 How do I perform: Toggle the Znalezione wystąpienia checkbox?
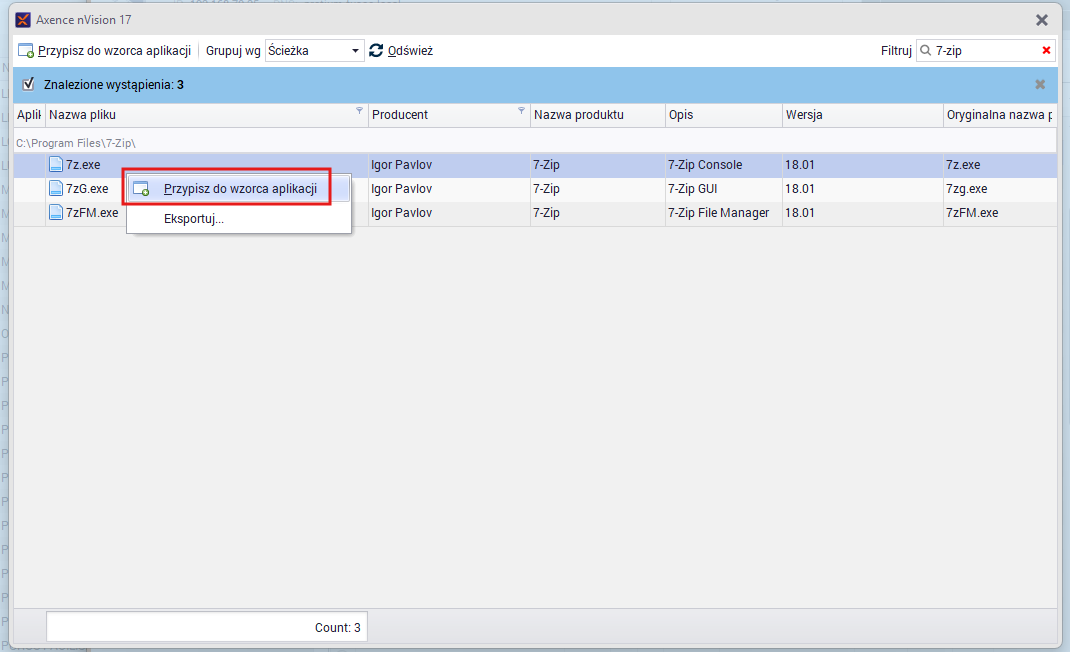29,84
